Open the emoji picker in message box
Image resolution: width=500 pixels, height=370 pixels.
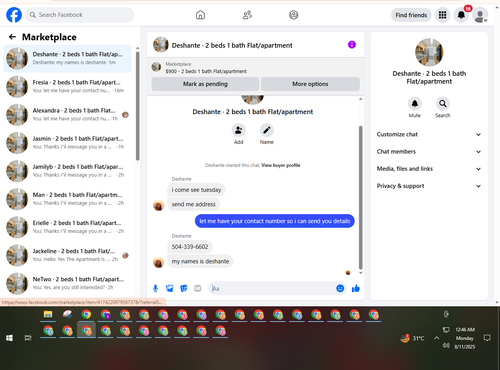[x=340, y=288]
